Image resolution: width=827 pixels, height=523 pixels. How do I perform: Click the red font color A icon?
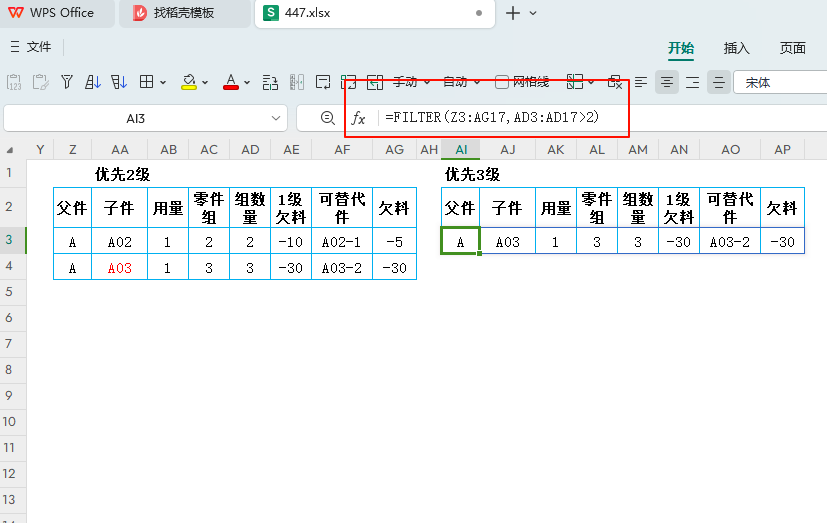tap(230, 82)
